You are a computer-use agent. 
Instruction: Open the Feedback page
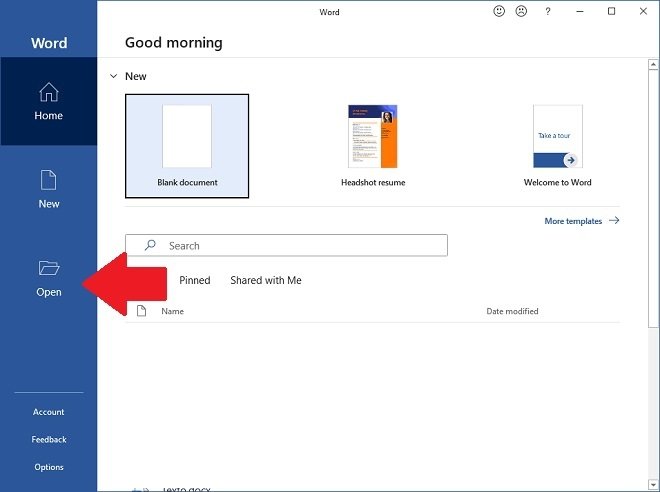[x=49, y=439]
